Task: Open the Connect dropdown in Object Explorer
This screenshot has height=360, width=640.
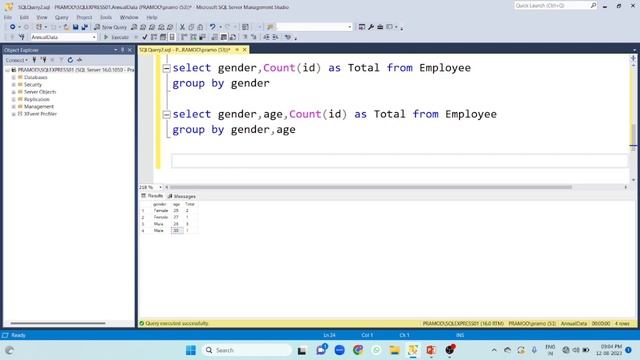Action: 17,60
